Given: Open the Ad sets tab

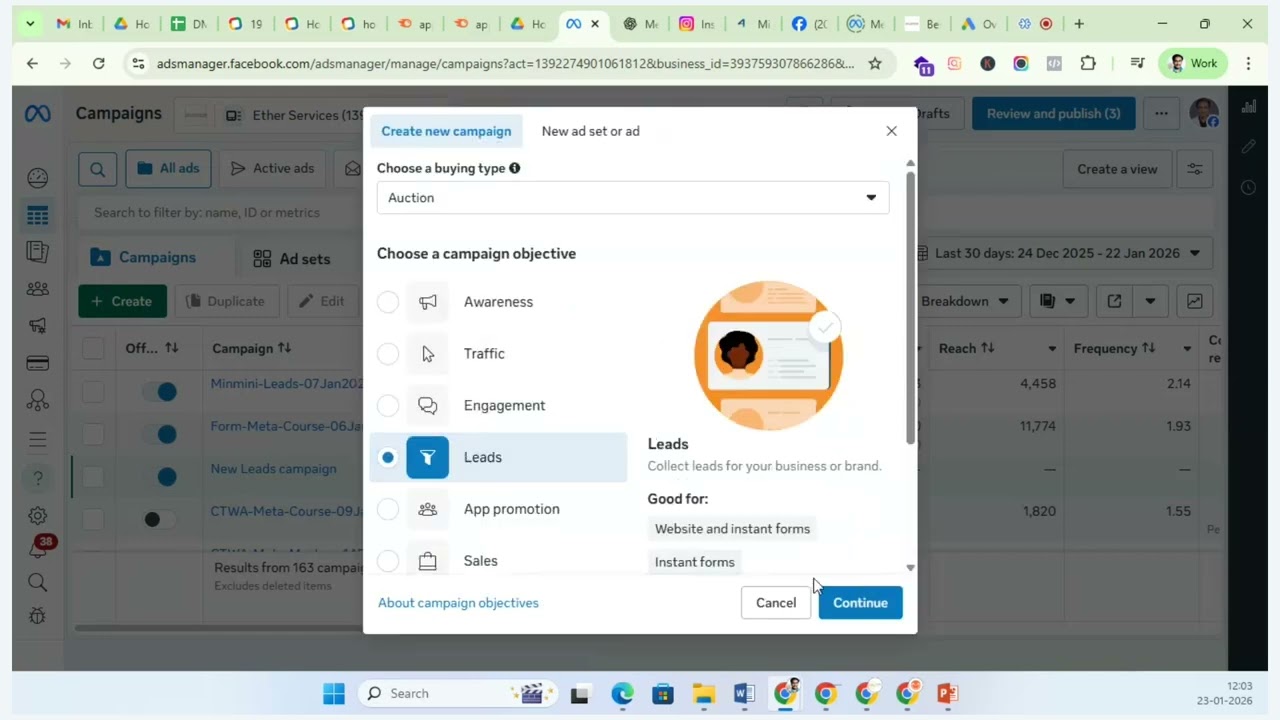Looking at the screenshot, I should (291, 259).
